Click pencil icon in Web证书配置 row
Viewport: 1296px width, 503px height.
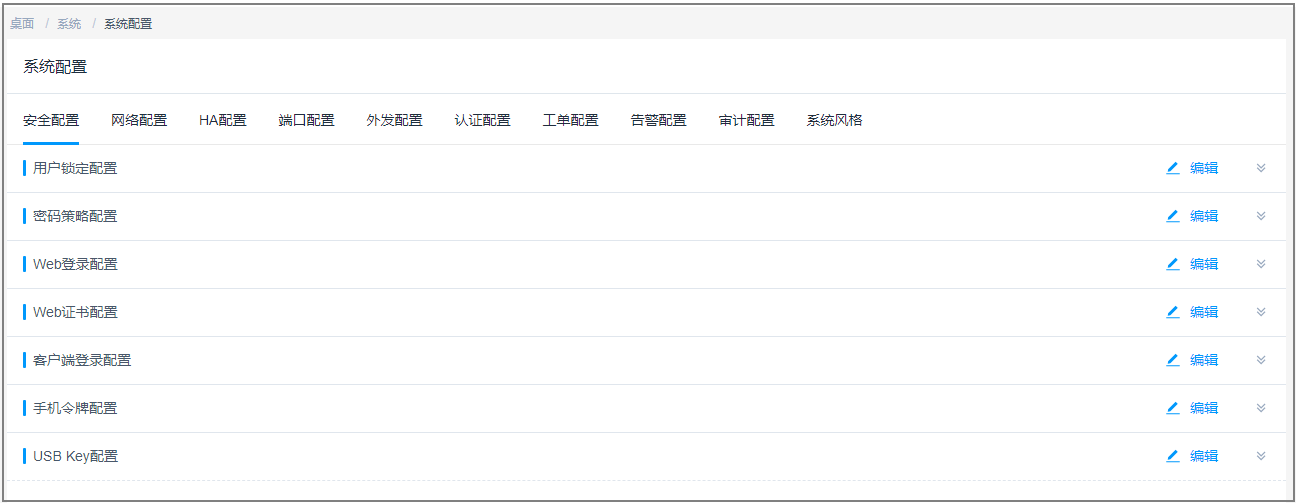coord(1173,312)
